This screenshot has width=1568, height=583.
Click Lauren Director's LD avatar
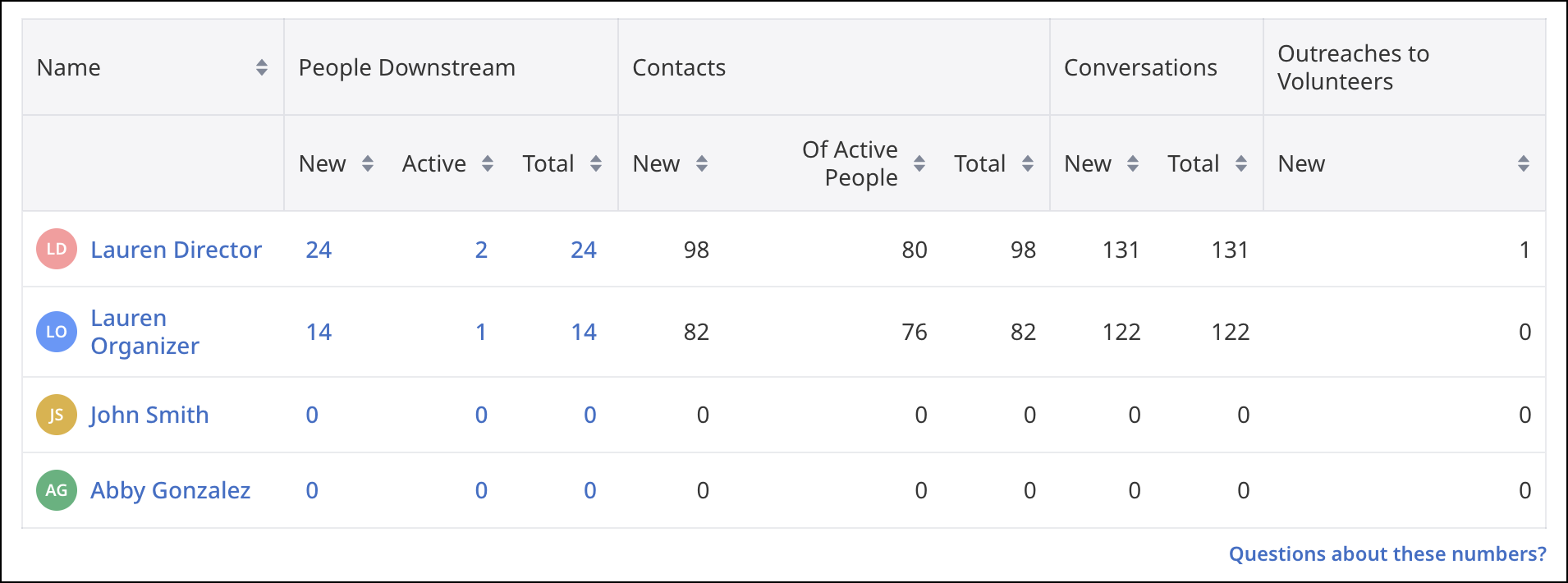(x=57, y=250)
